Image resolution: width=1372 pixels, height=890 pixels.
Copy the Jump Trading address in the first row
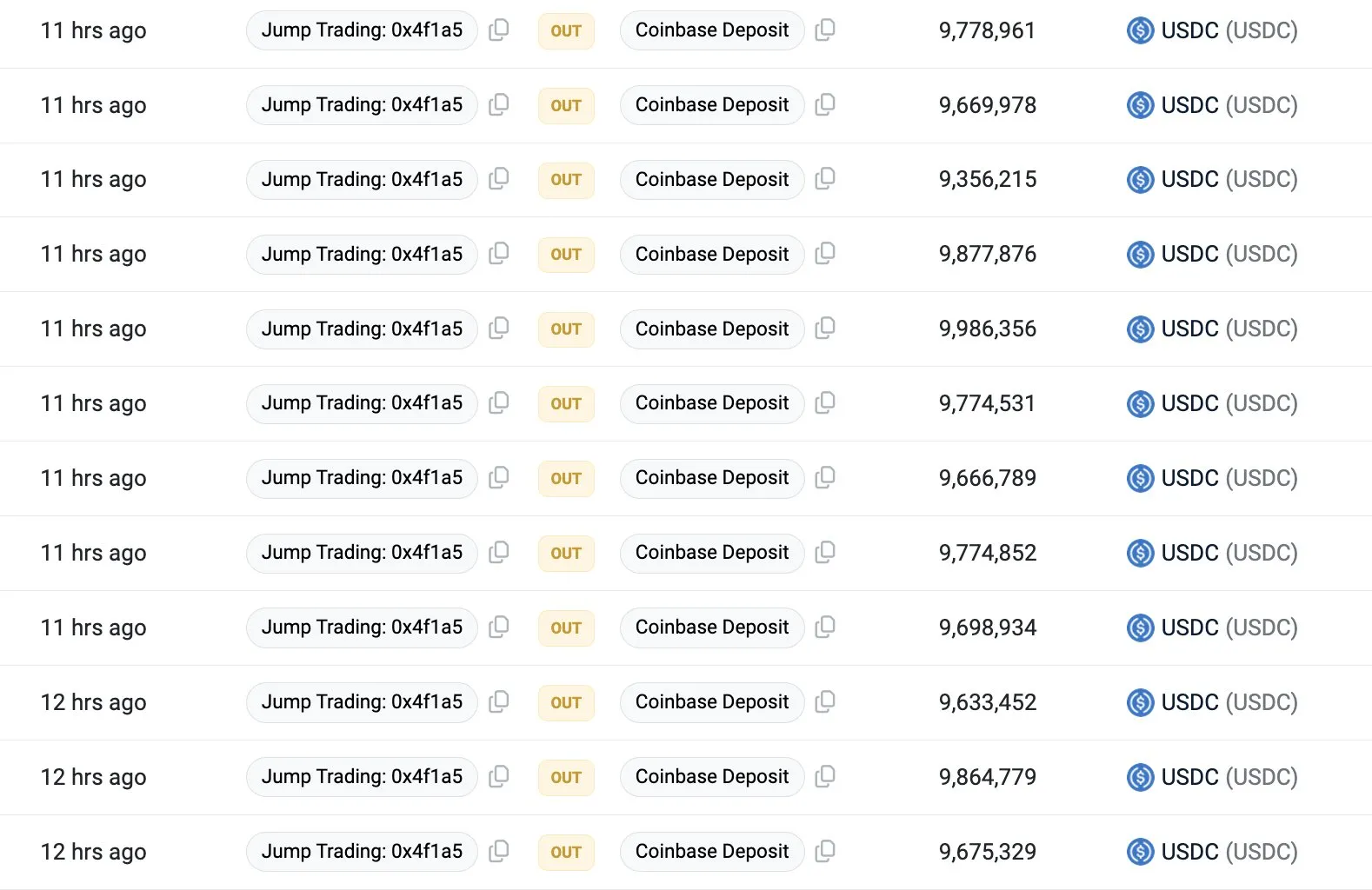498,30
